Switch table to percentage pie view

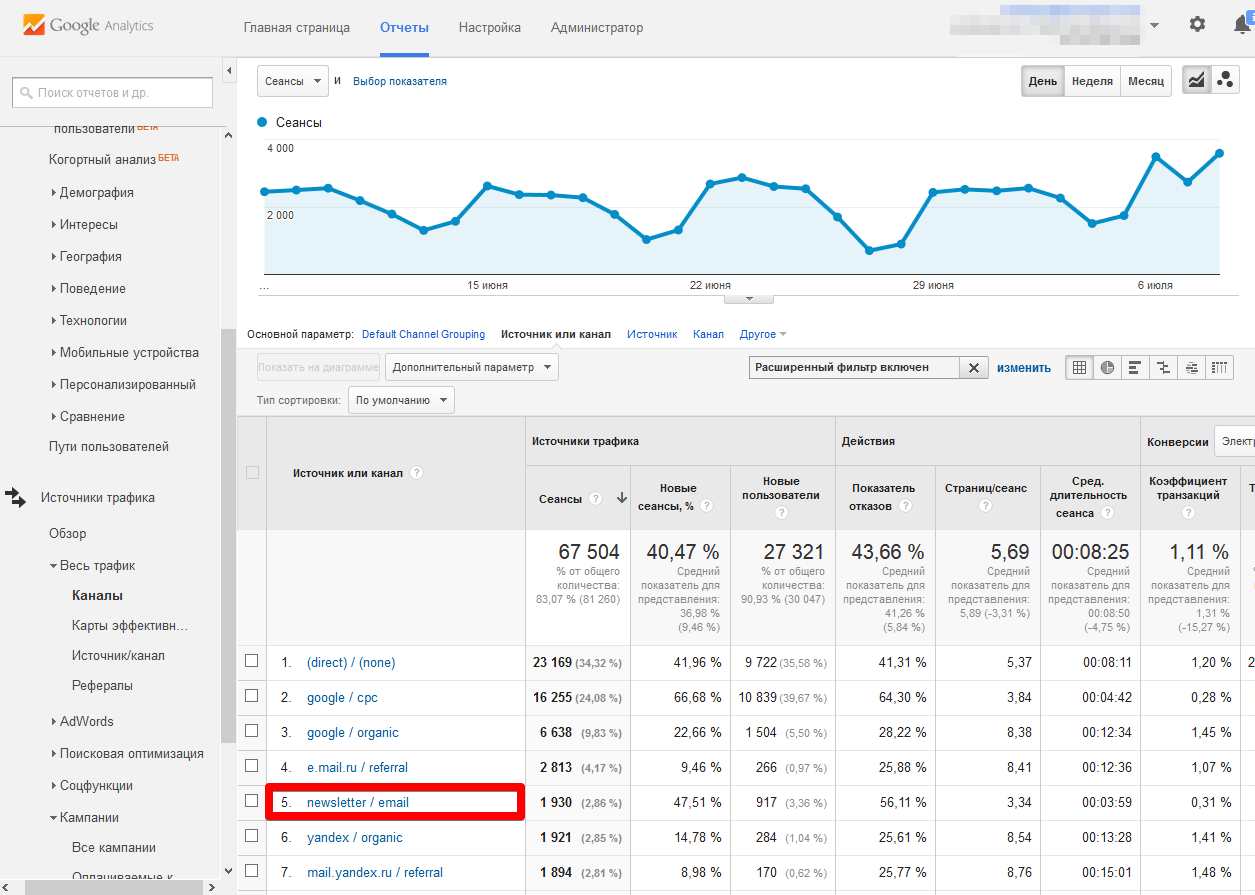click(1107, 367)
